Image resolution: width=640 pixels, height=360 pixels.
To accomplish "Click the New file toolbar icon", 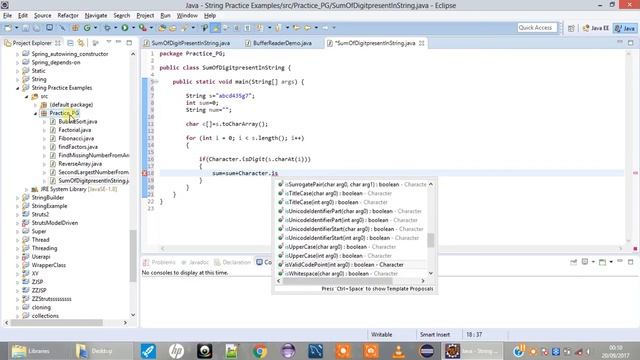I will click(x=8, y=28).
